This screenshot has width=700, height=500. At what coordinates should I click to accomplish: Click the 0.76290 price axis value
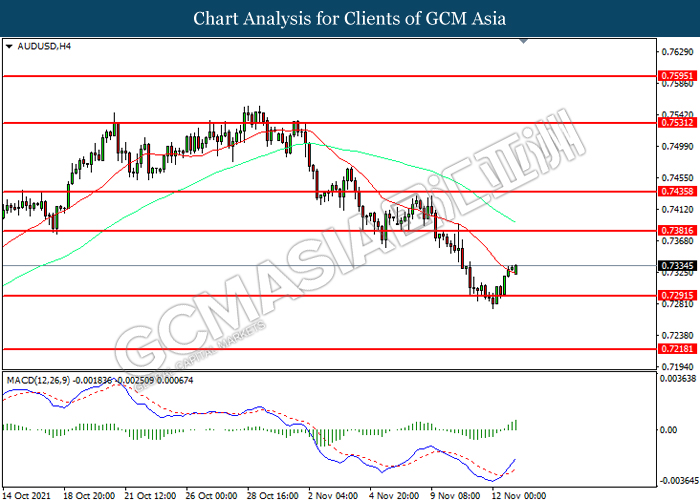[x=678, y=52]
